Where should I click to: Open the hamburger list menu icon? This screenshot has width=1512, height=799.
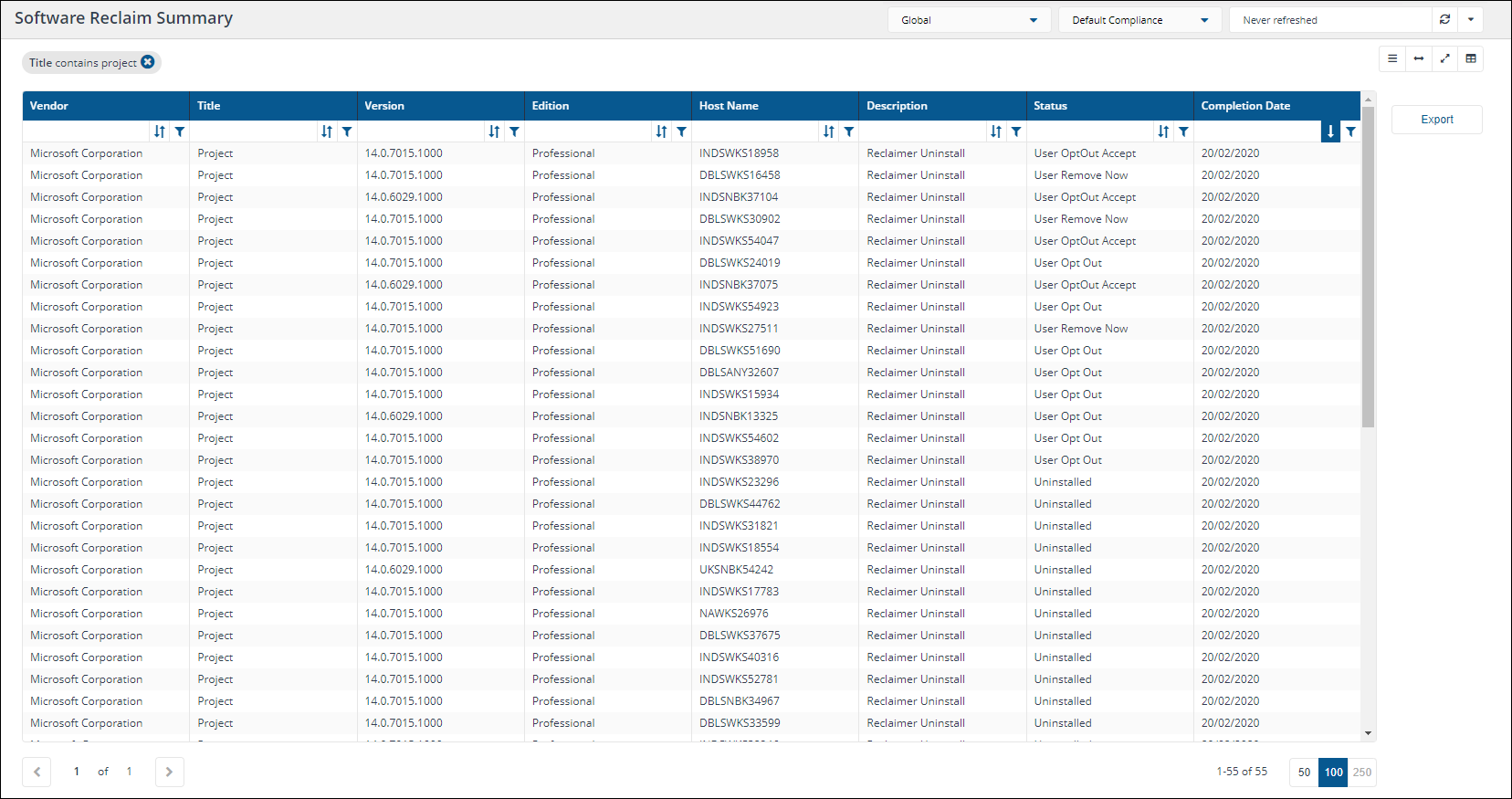1392,58
